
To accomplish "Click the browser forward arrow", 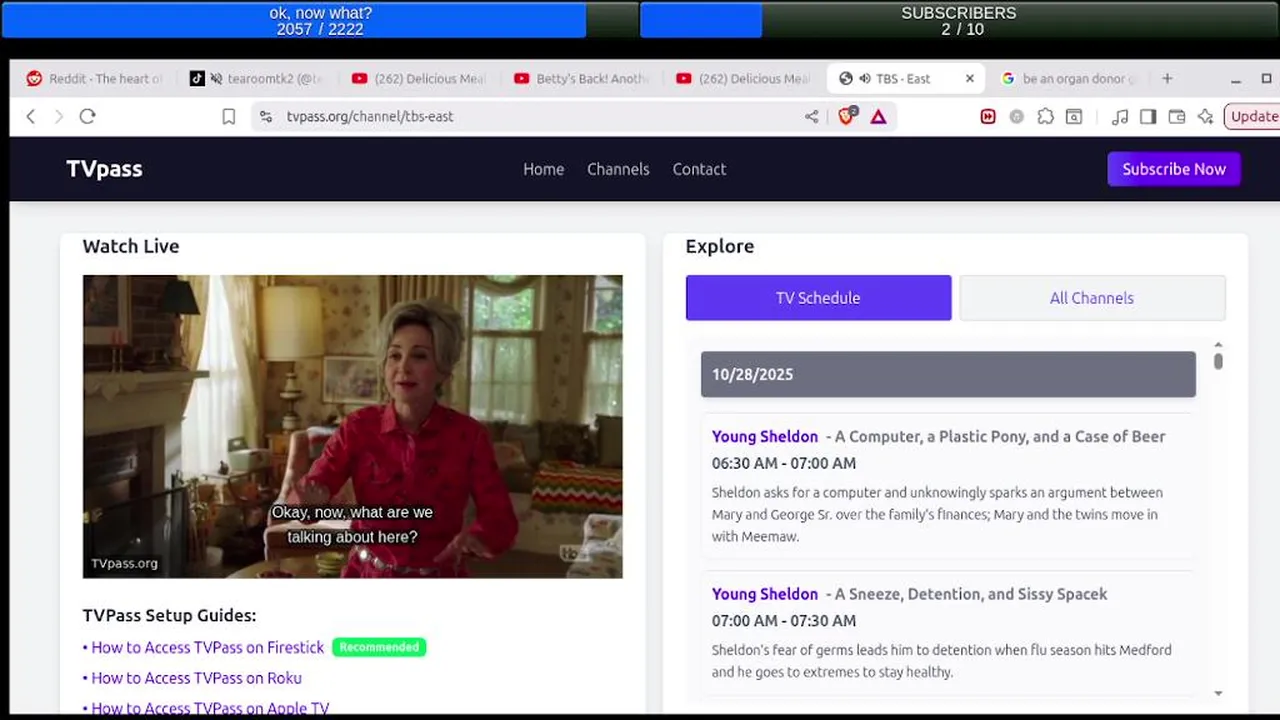I will (x=58, y=117).
